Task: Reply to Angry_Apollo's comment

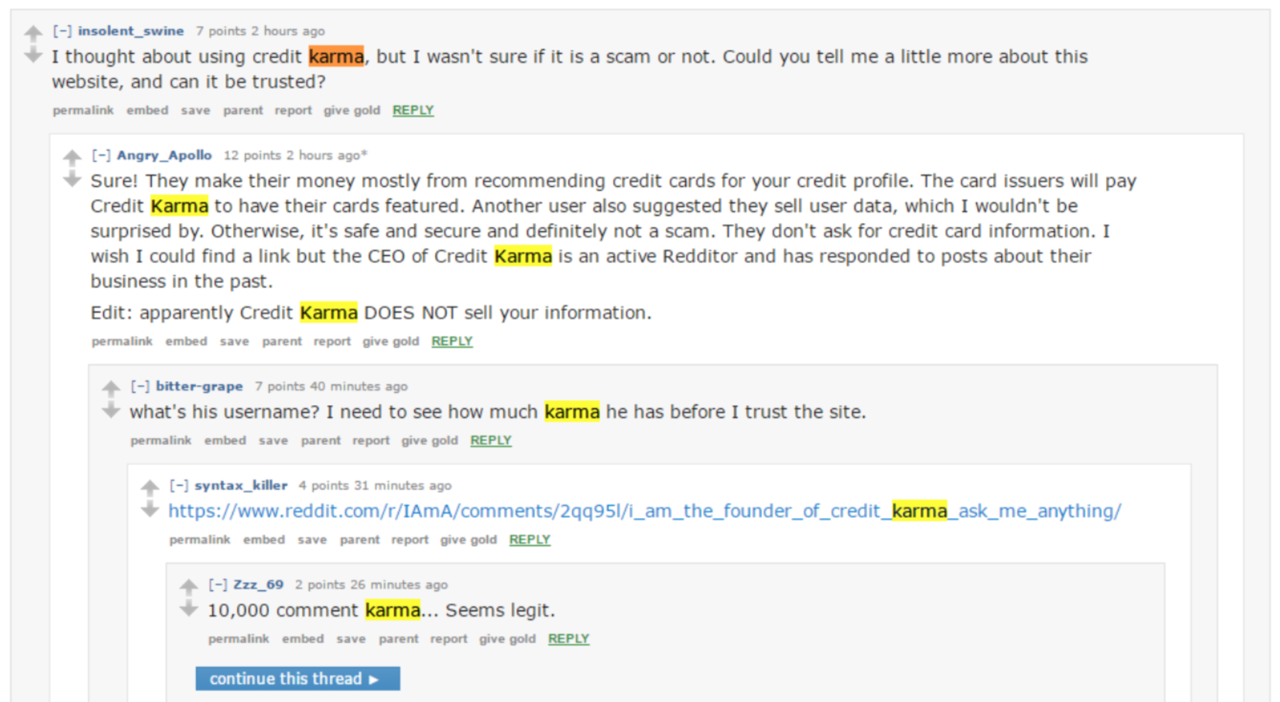Action: pyautogui.click(x=452, y=341)
